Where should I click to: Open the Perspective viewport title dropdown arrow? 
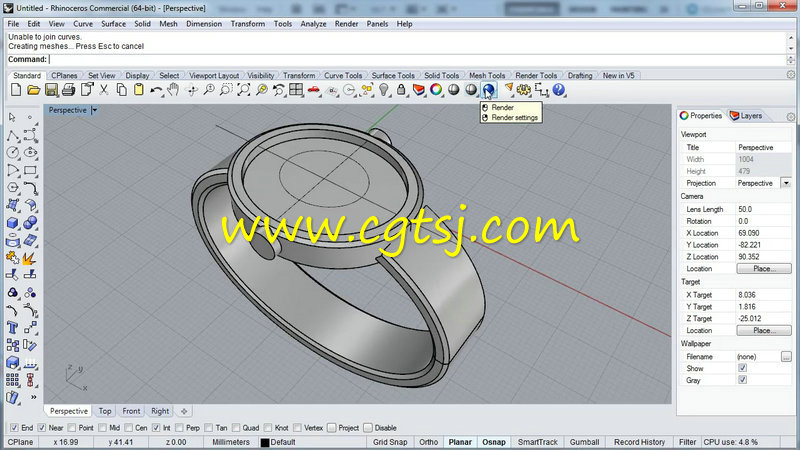coord(94,110)
